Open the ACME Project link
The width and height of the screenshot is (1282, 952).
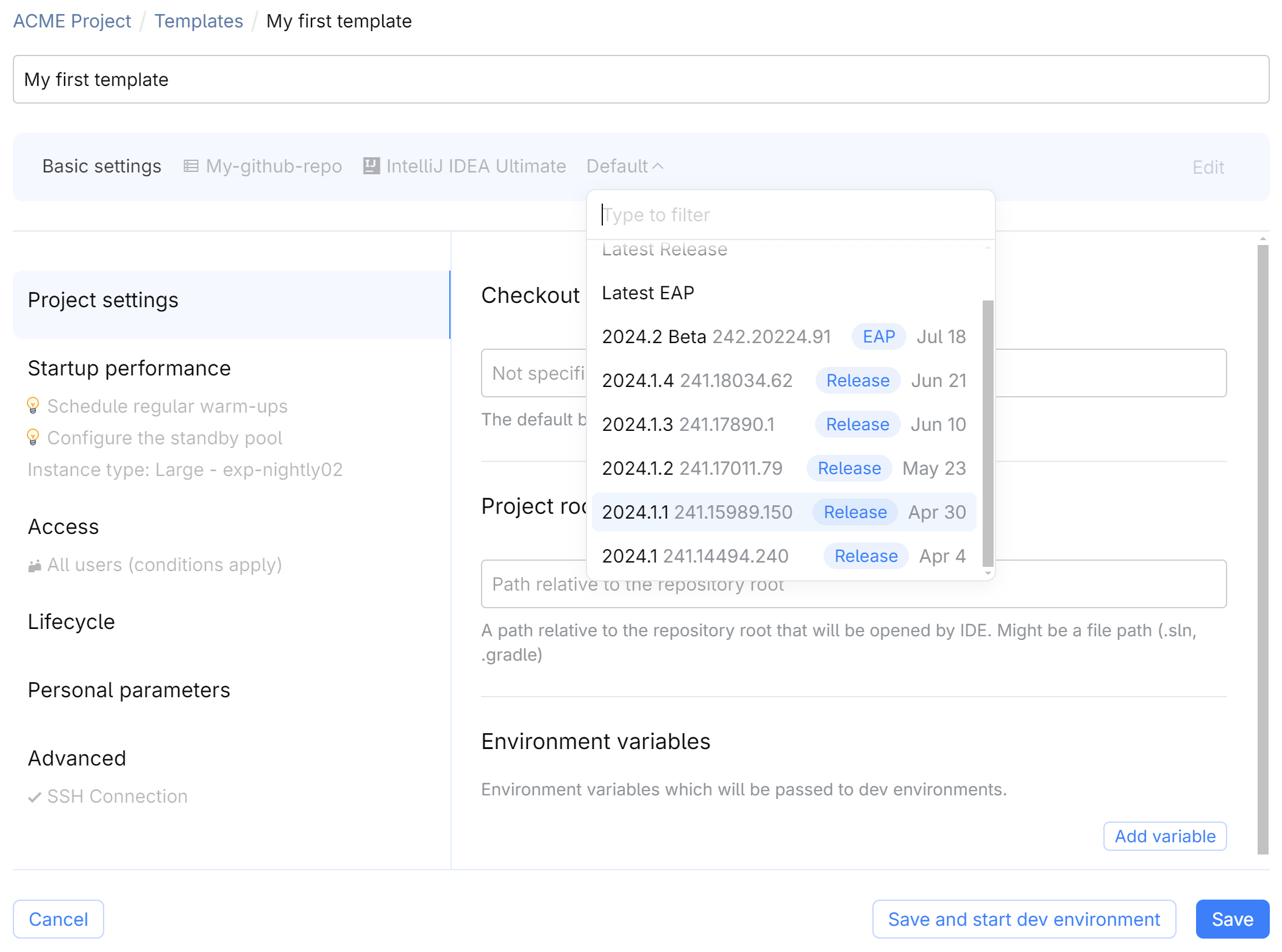(72, 20)
